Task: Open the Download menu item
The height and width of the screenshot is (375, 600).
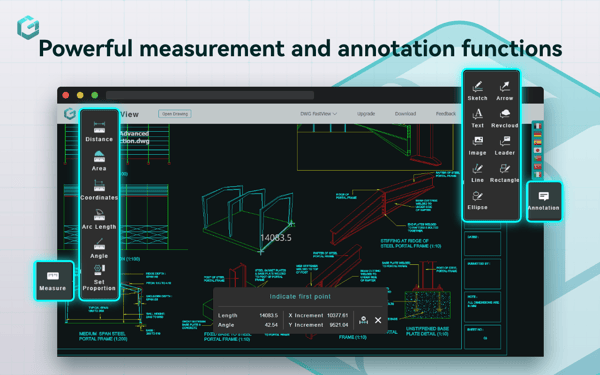Action: tap(405, 114)
